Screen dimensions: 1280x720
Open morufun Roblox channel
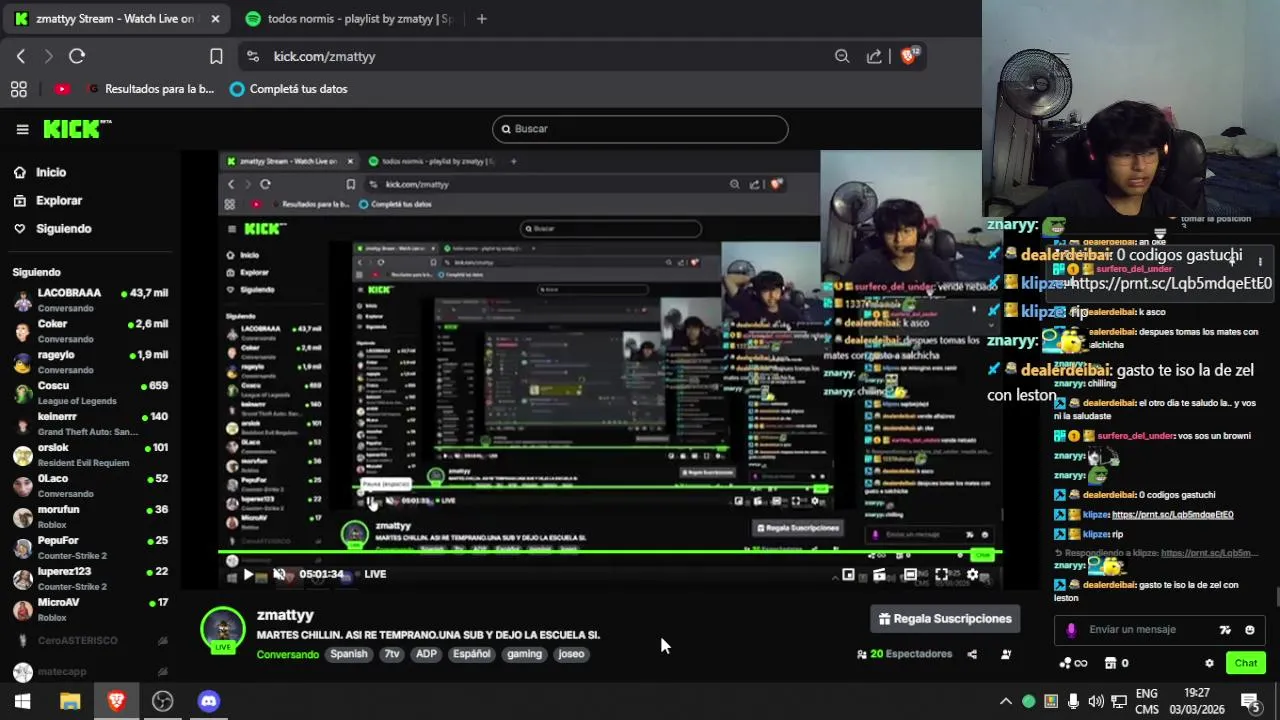coord(90,517)
